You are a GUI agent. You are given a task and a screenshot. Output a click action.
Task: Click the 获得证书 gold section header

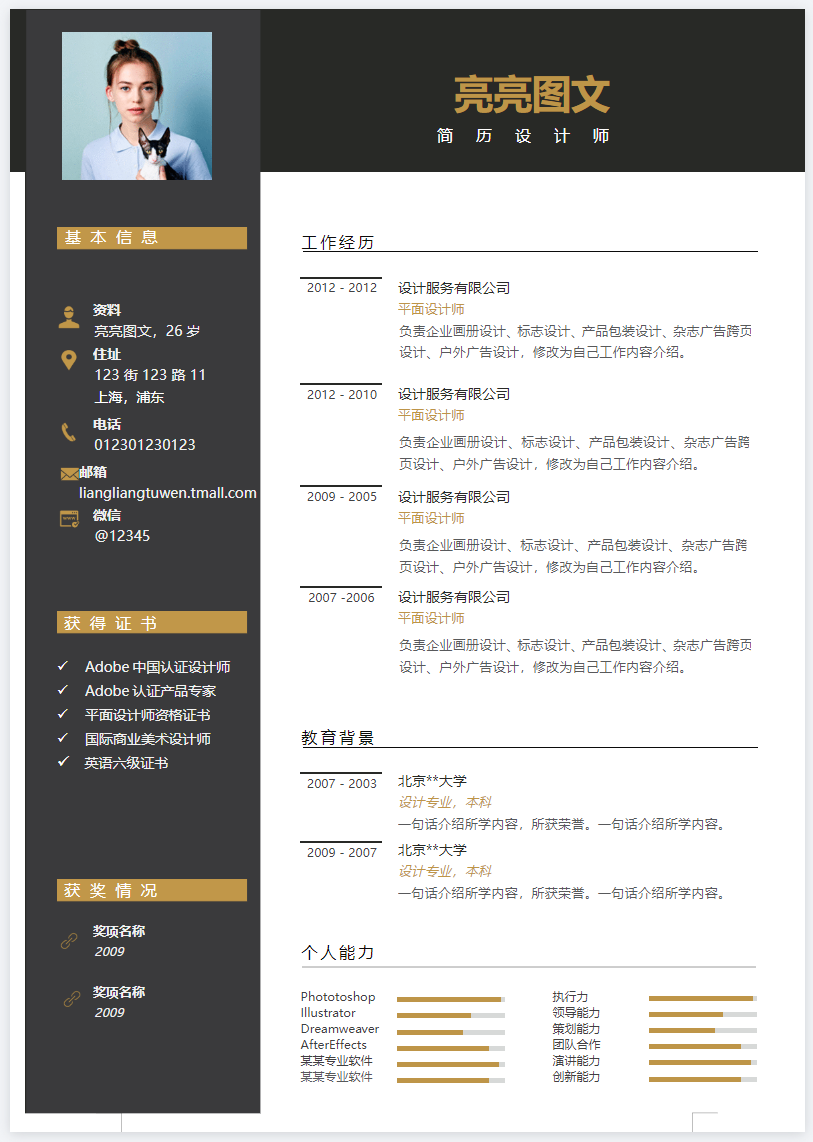(152, 623)
